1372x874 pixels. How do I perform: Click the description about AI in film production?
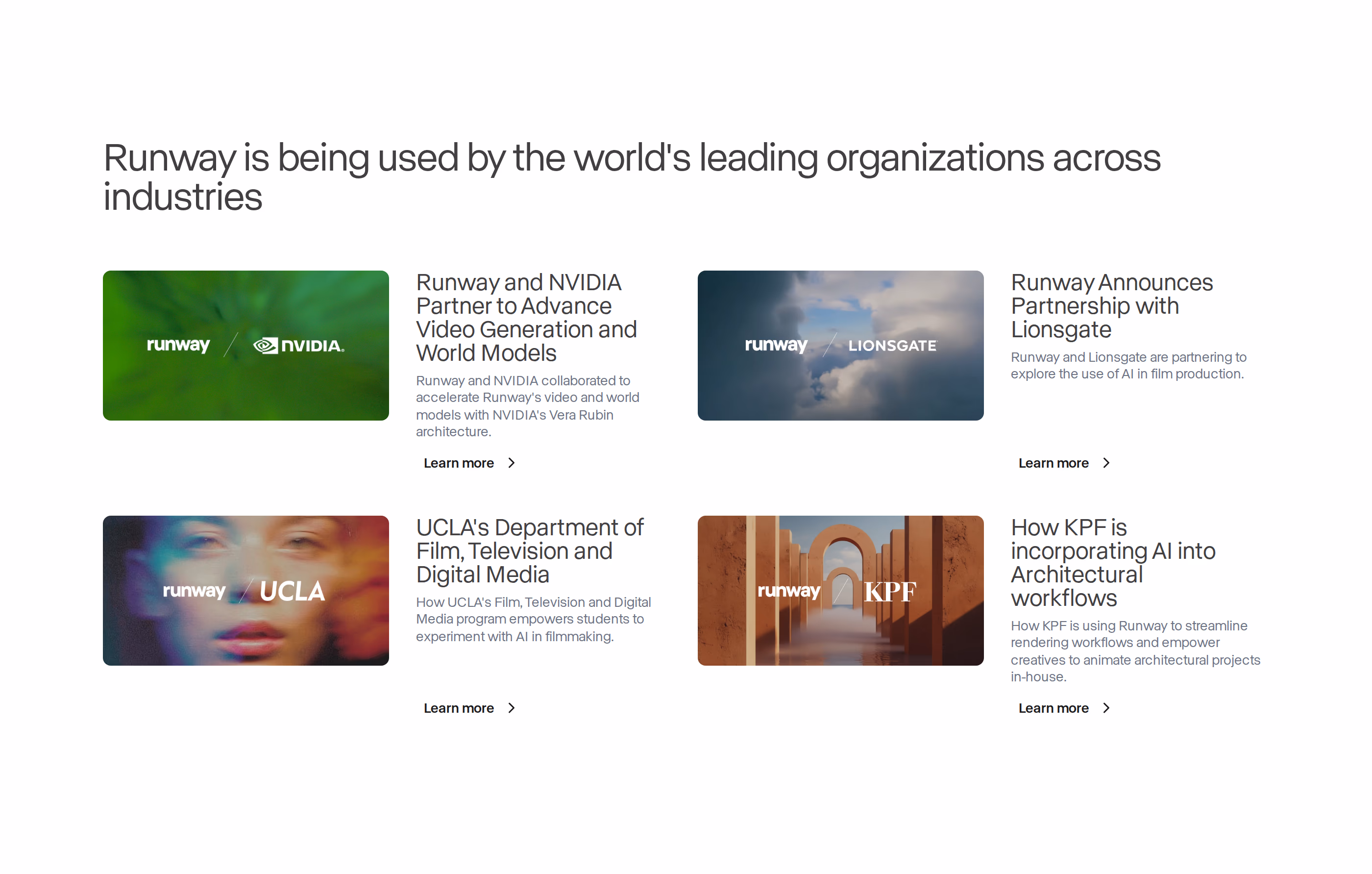tap(1128, 366)
